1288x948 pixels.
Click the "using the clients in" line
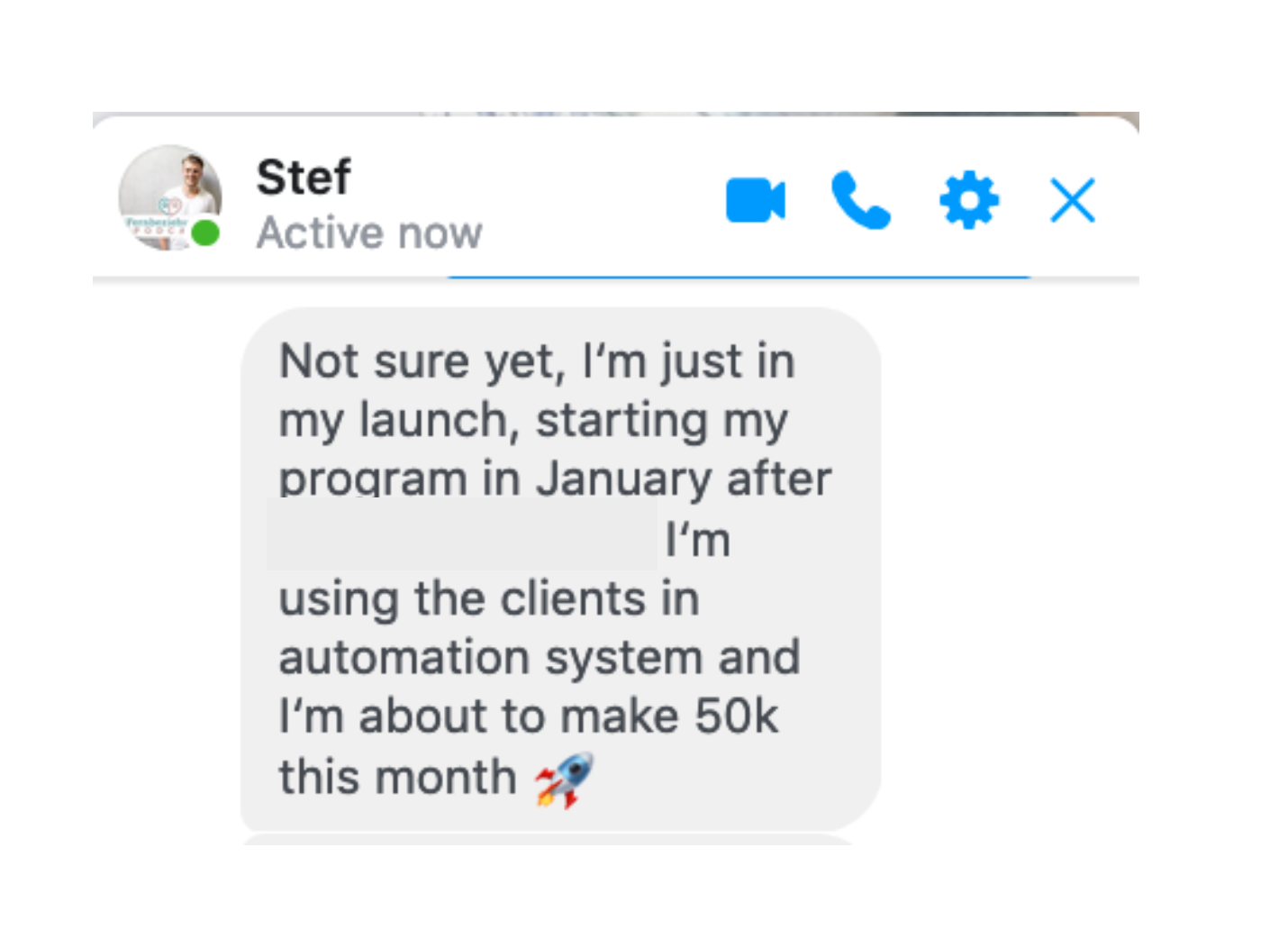tap(489, 599)
